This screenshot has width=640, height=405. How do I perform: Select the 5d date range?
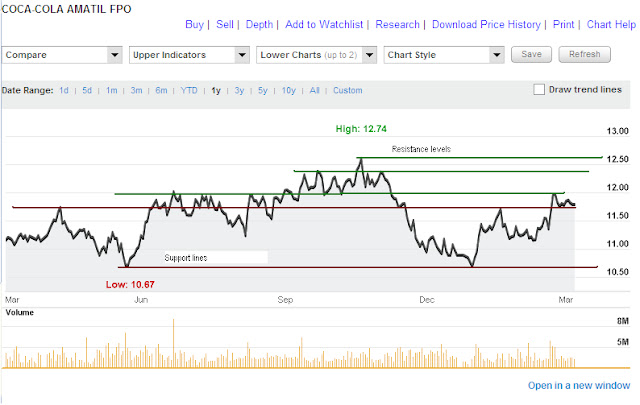[x=87, y=90]
